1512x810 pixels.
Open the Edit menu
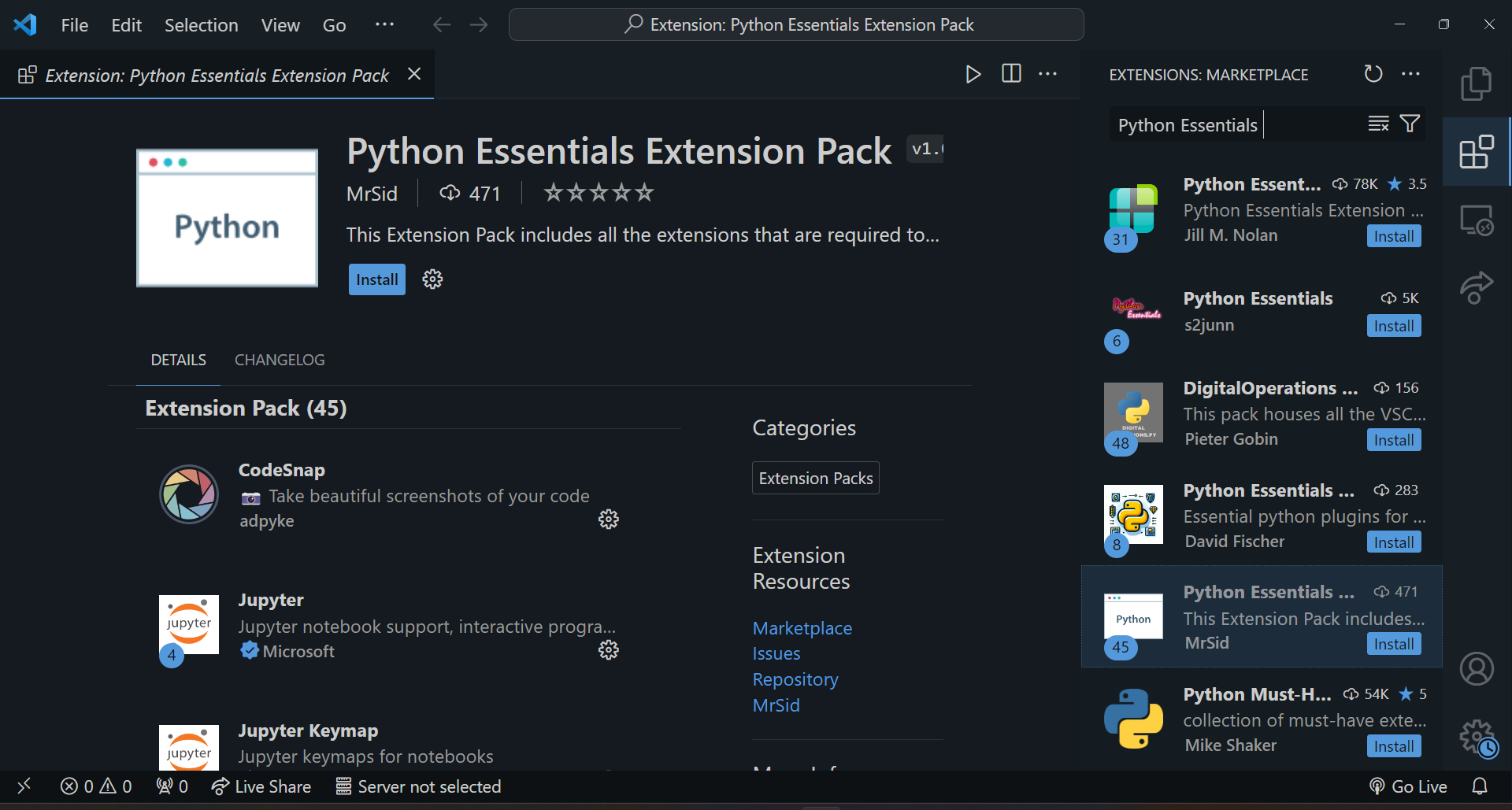coord(126,25)
